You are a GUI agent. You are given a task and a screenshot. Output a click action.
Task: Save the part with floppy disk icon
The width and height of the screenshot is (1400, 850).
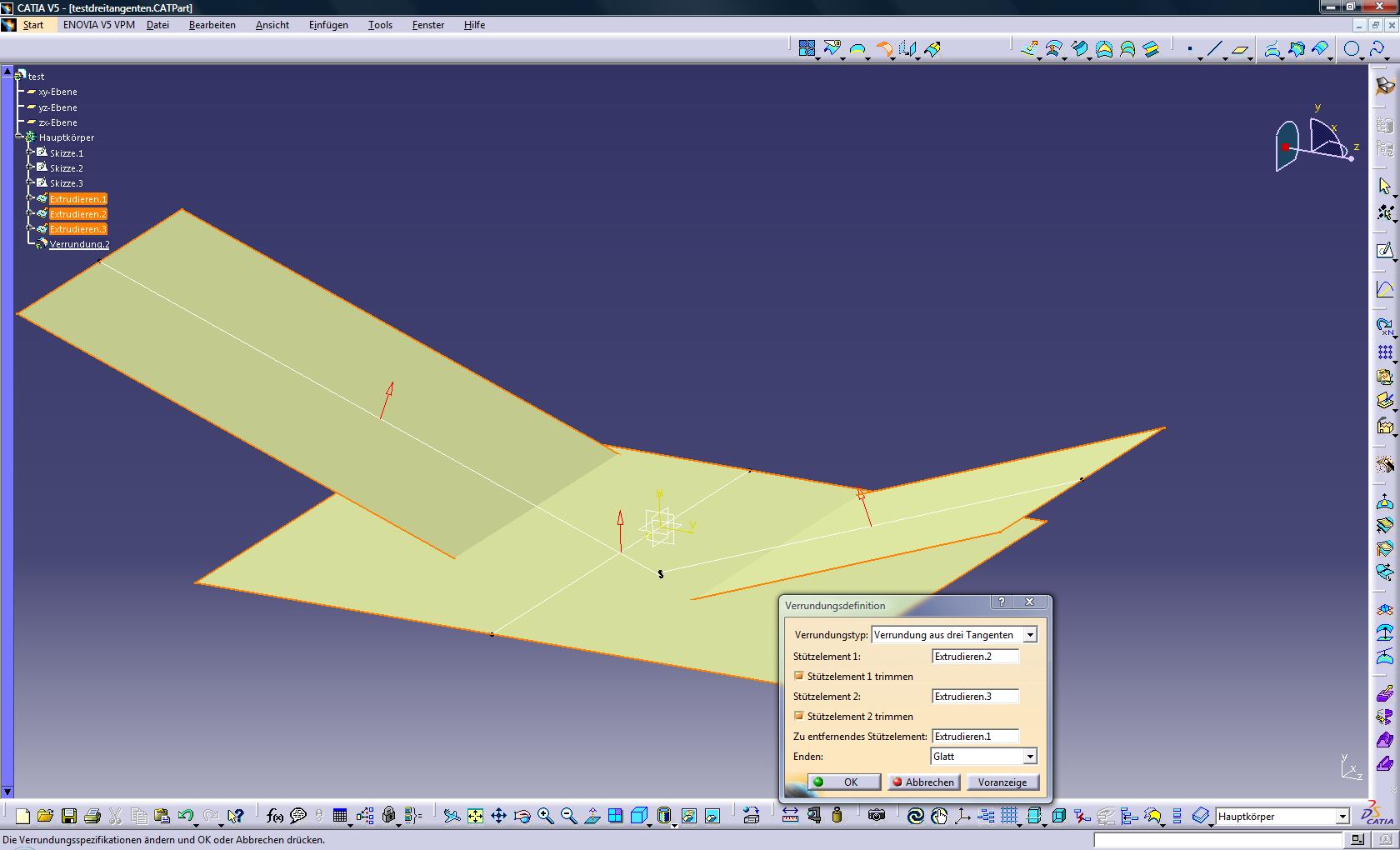pyautogui.click(x=69, y=817)
